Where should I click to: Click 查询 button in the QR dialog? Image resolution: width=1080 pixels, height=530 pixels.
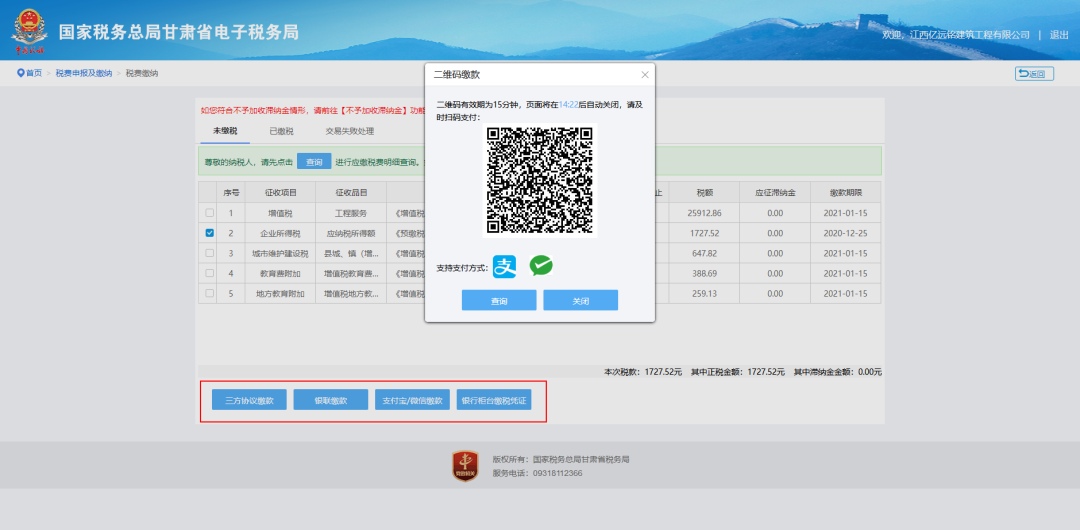click(x=499, y=301)
